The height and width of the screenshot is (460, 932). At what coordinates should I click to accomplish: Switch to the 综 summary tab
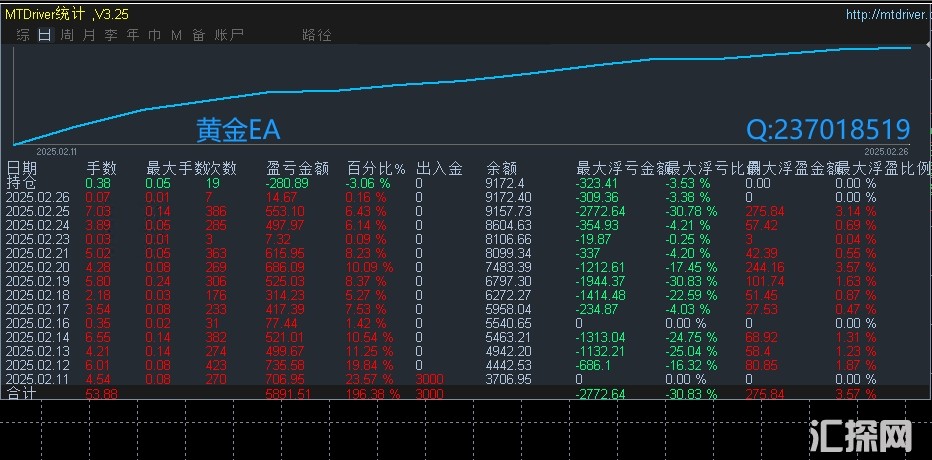23,35
